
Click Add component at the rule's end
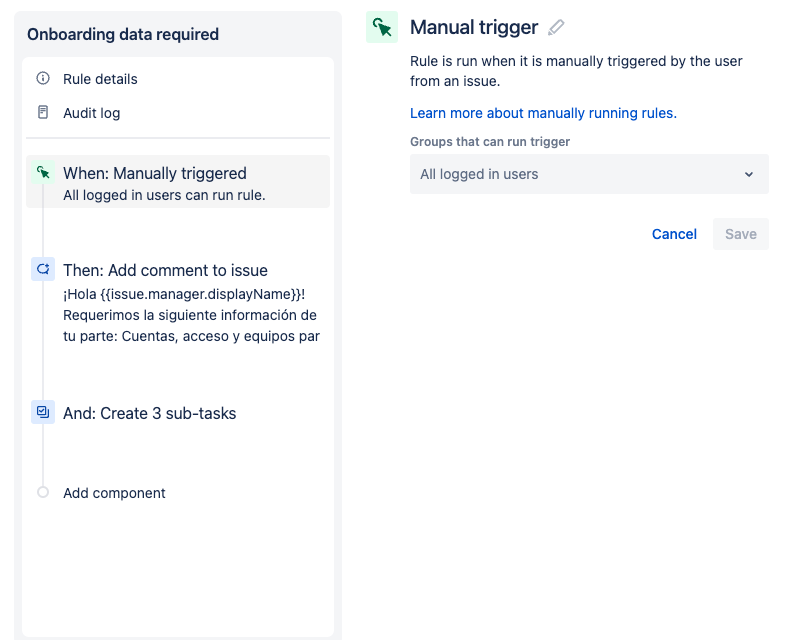click(114, 493)
